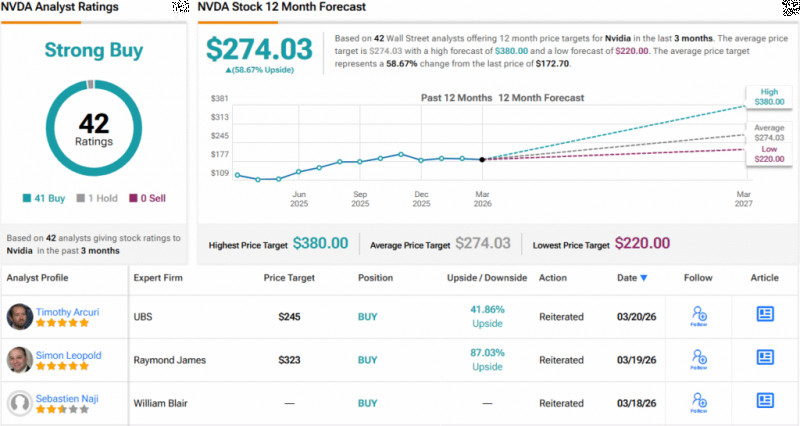
Task: Follow analyst Simon Leopold
Action: (x=699, y=359)
